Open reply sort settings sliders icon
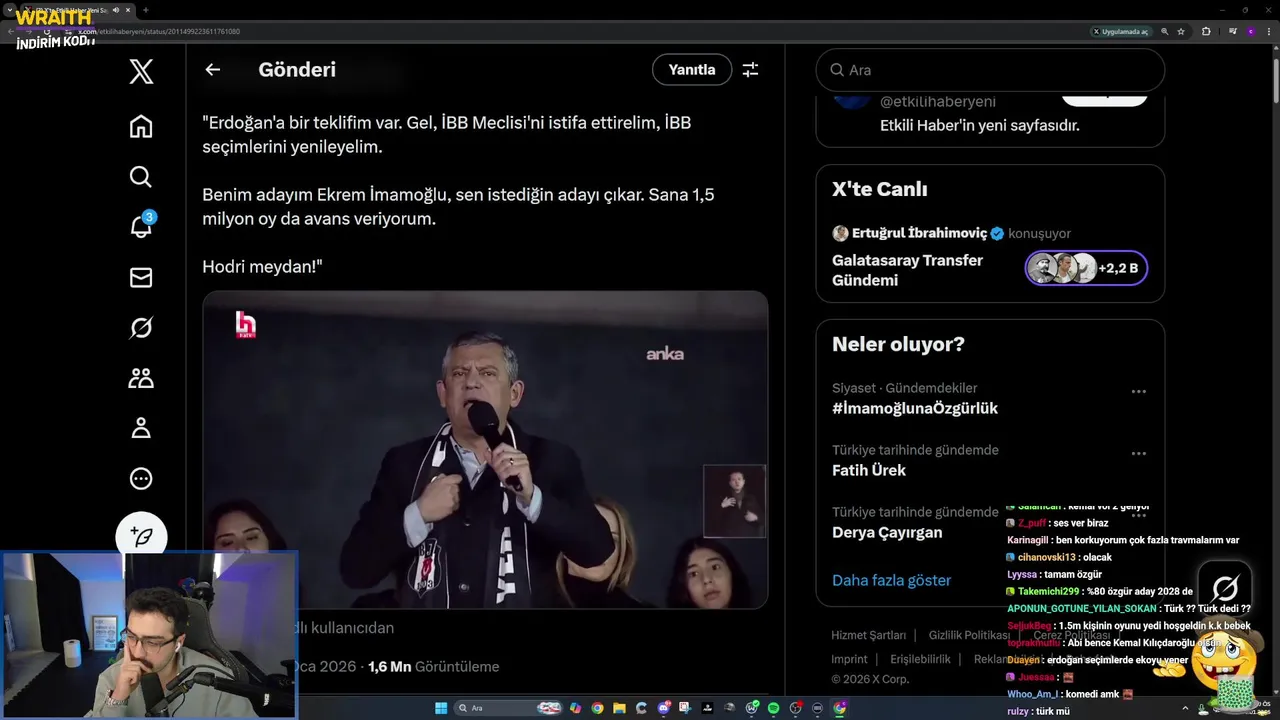 click(x=750, y=70)
